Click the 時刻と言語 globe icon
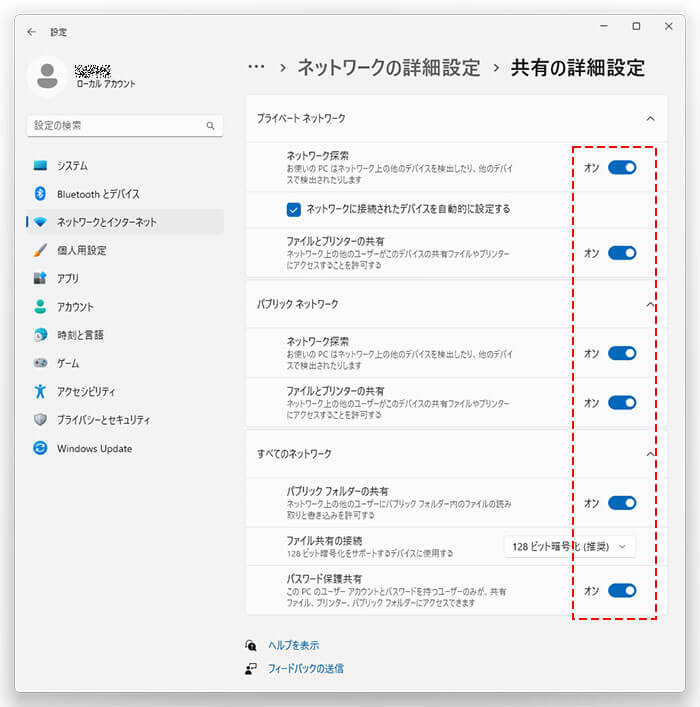Viewport: 700px width, 707px height. pos(40,335)
